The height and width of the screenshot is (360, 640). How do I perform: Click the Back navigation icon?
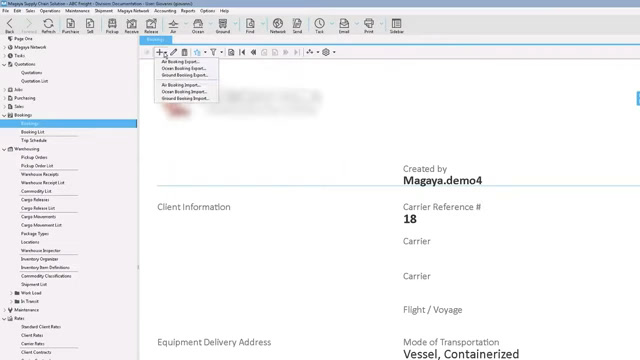click(9, 24)
